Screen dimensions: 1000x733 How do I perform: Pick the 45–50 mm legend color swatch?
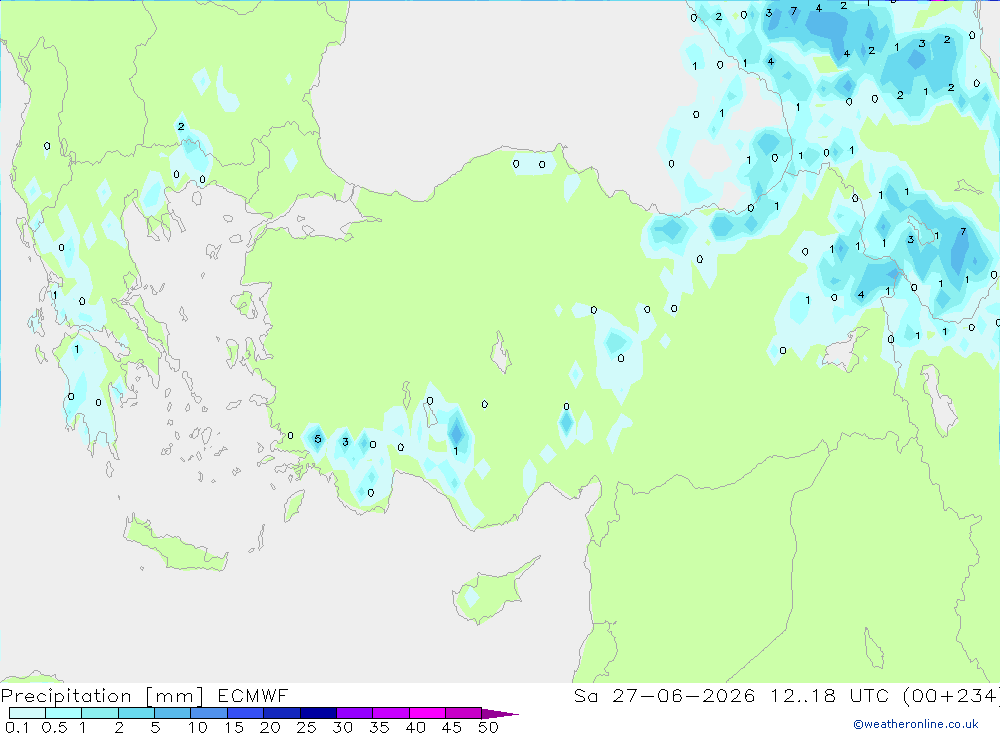tap(464, 713)
